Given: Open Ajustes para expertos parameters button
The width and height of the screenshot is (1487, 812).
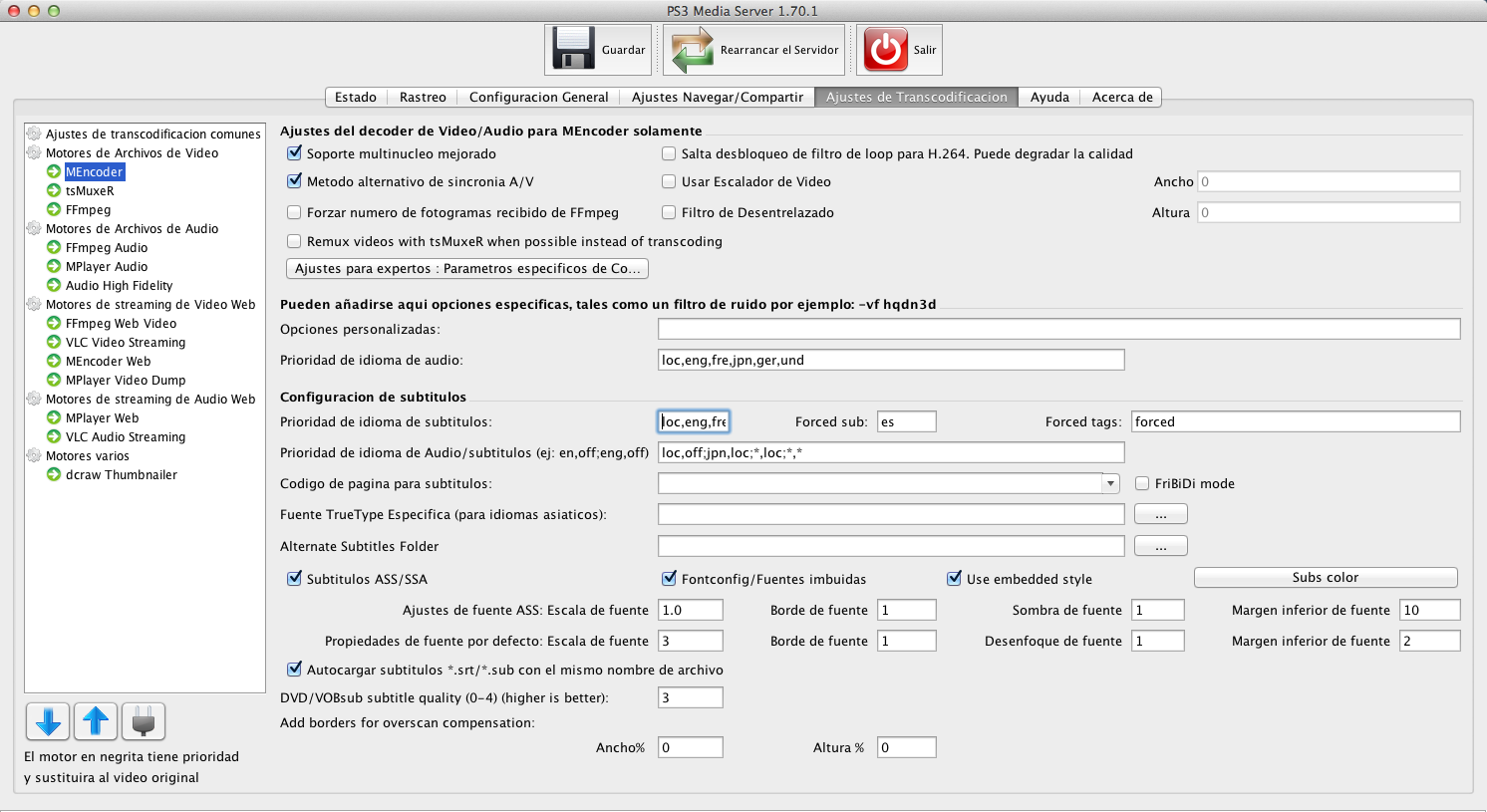Looking at the screenshot, I should [x=467, y=268].
